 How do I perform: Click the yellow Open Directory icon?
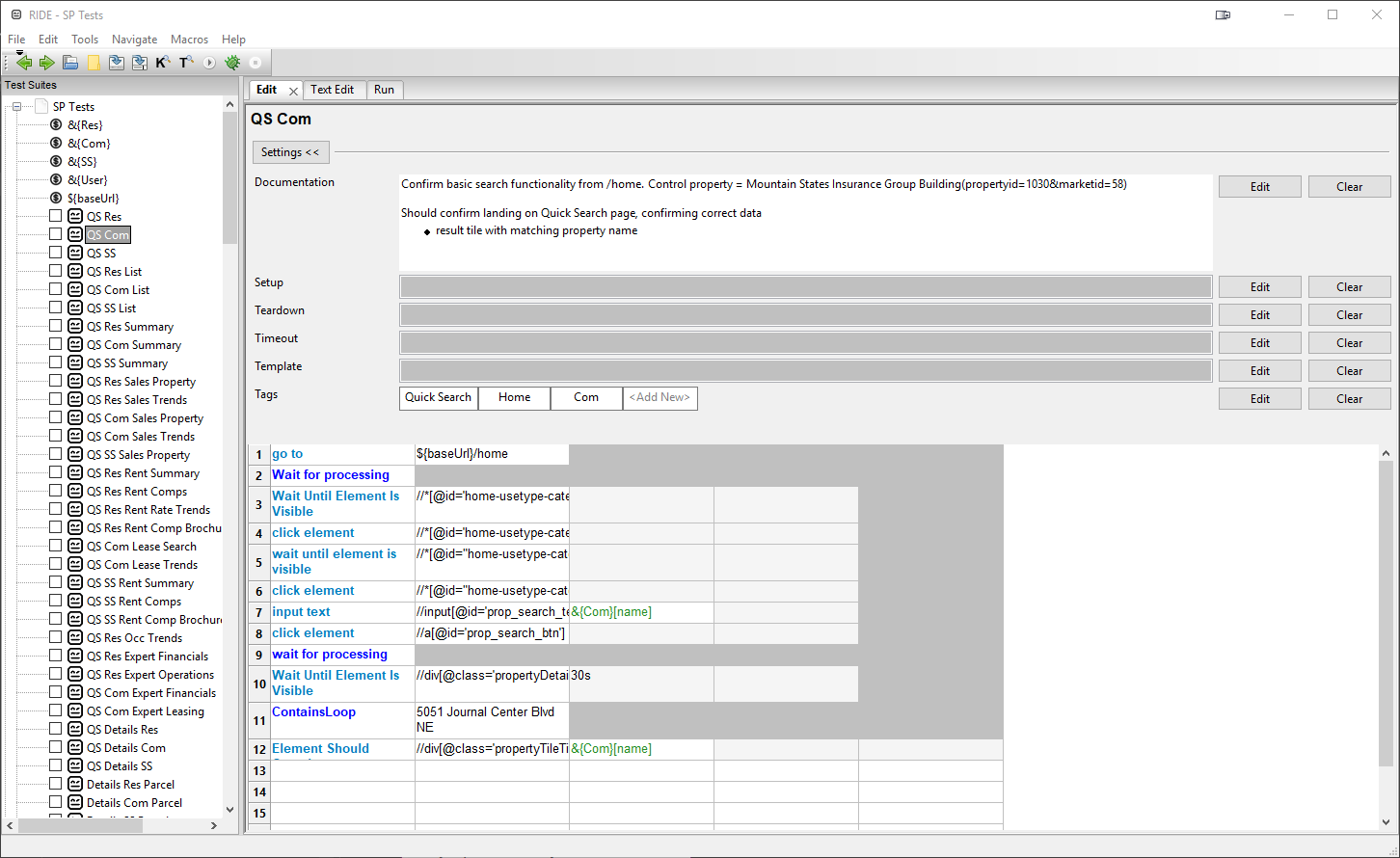point(94,63)
